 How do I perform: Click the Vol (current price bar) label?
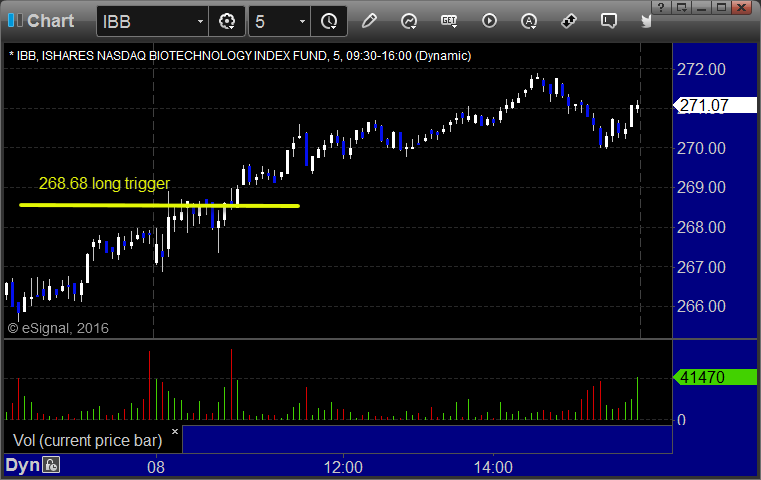tap(87, 440)
